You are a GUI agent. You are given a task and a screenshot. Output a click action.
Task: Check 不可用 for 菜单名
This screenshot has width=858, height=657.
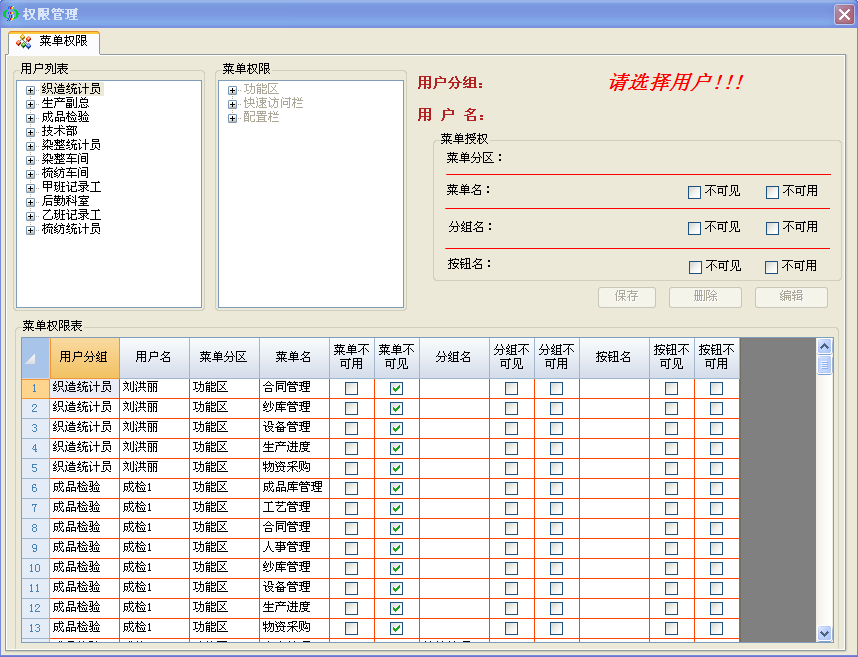click(x=772, y=192)
